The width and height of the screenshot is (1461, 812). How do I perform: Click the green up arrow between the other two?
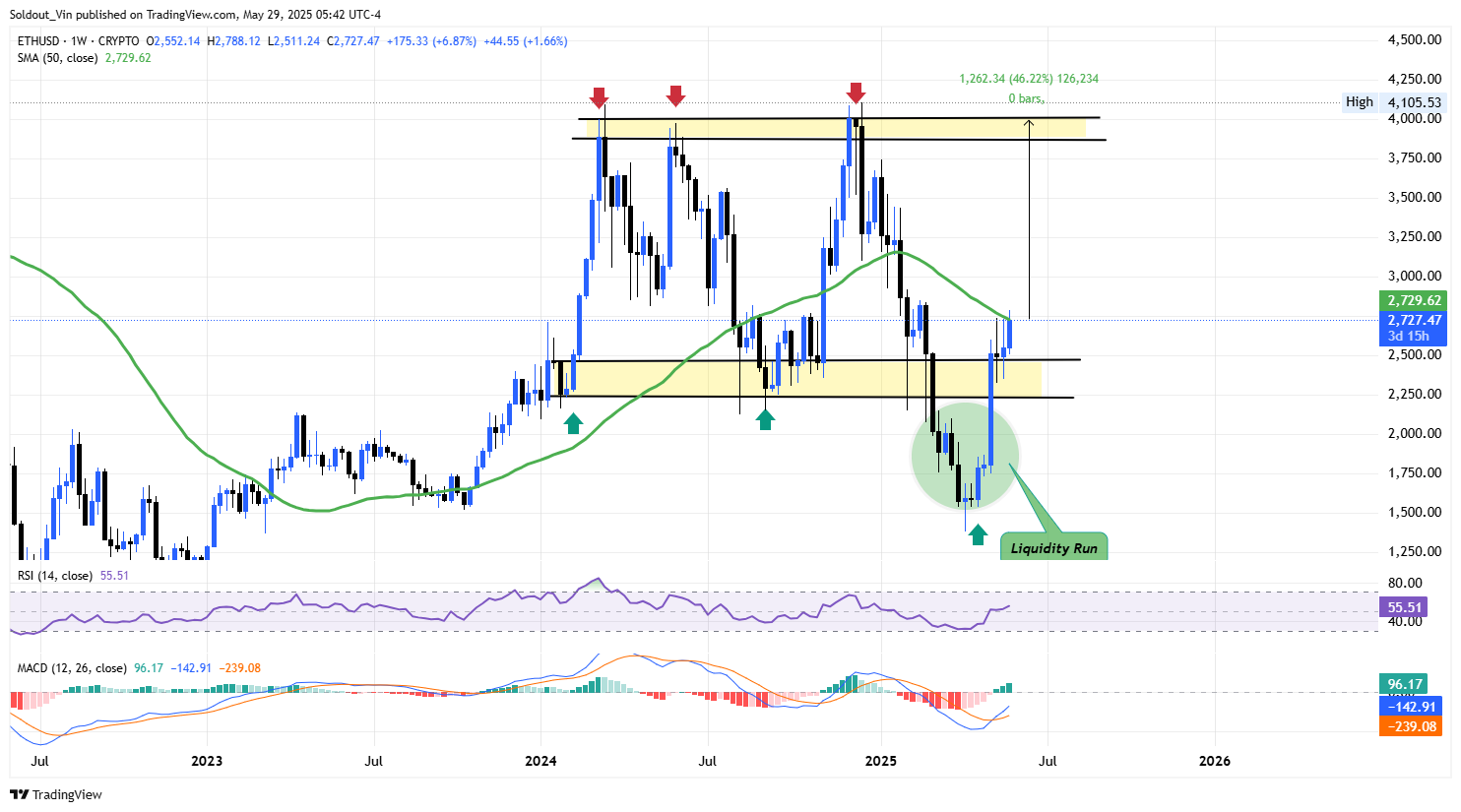pyautogui.click(x=765, y=419)
